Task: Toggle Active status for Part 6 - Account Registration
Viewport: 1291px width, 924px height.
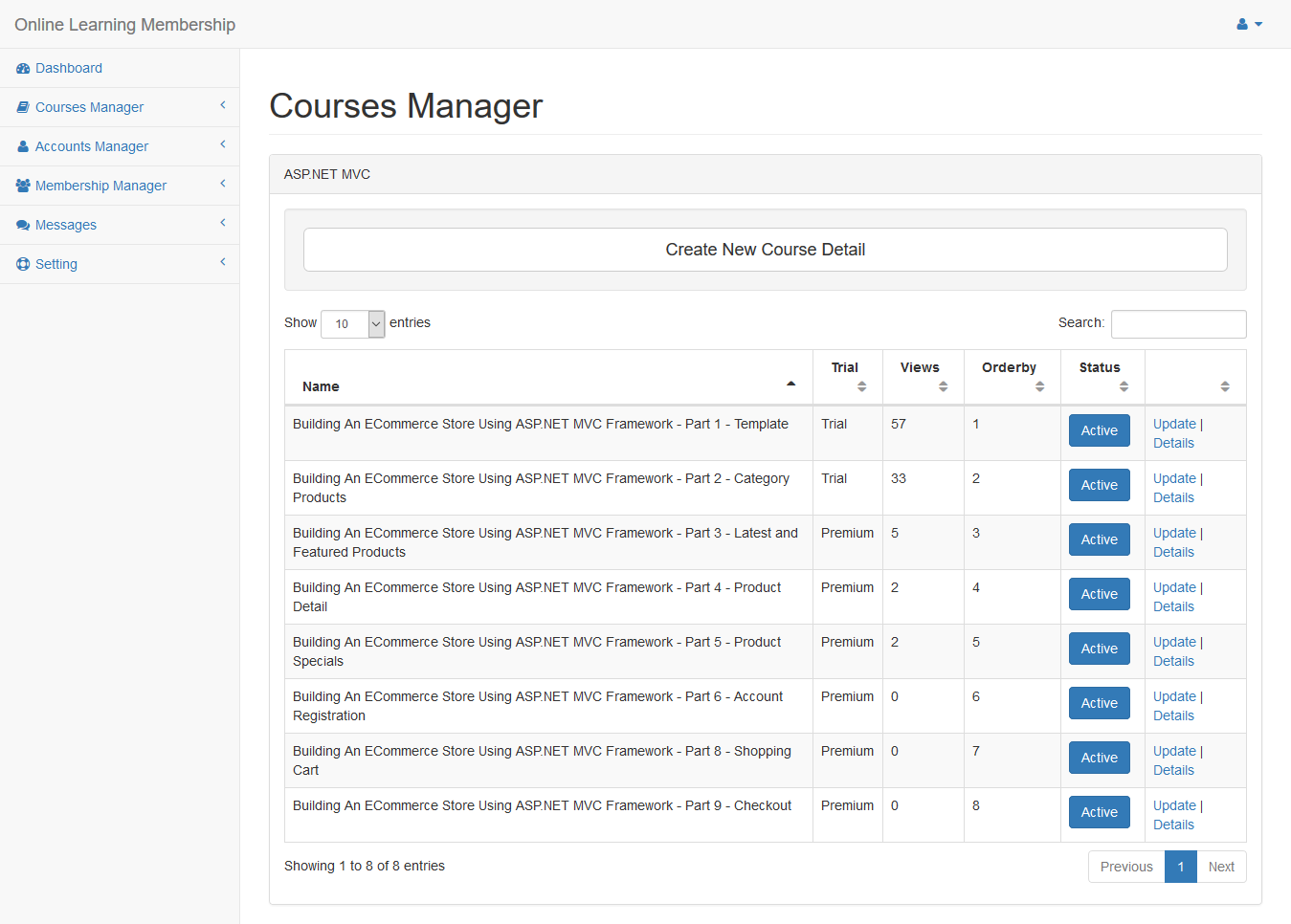Action: tap(1100, 703)
